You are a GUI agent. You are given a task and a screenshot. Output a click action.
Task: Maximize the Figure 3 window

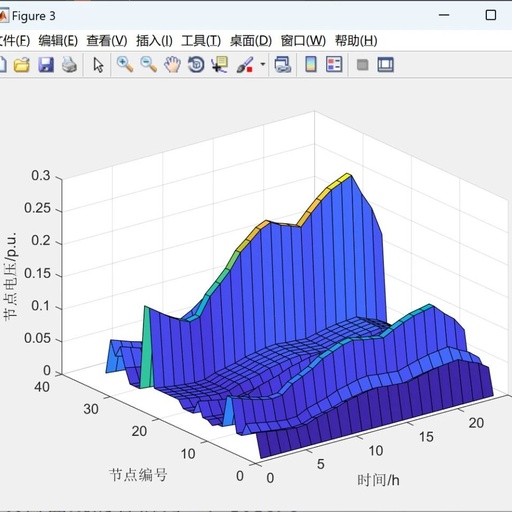tap(491, 15)
